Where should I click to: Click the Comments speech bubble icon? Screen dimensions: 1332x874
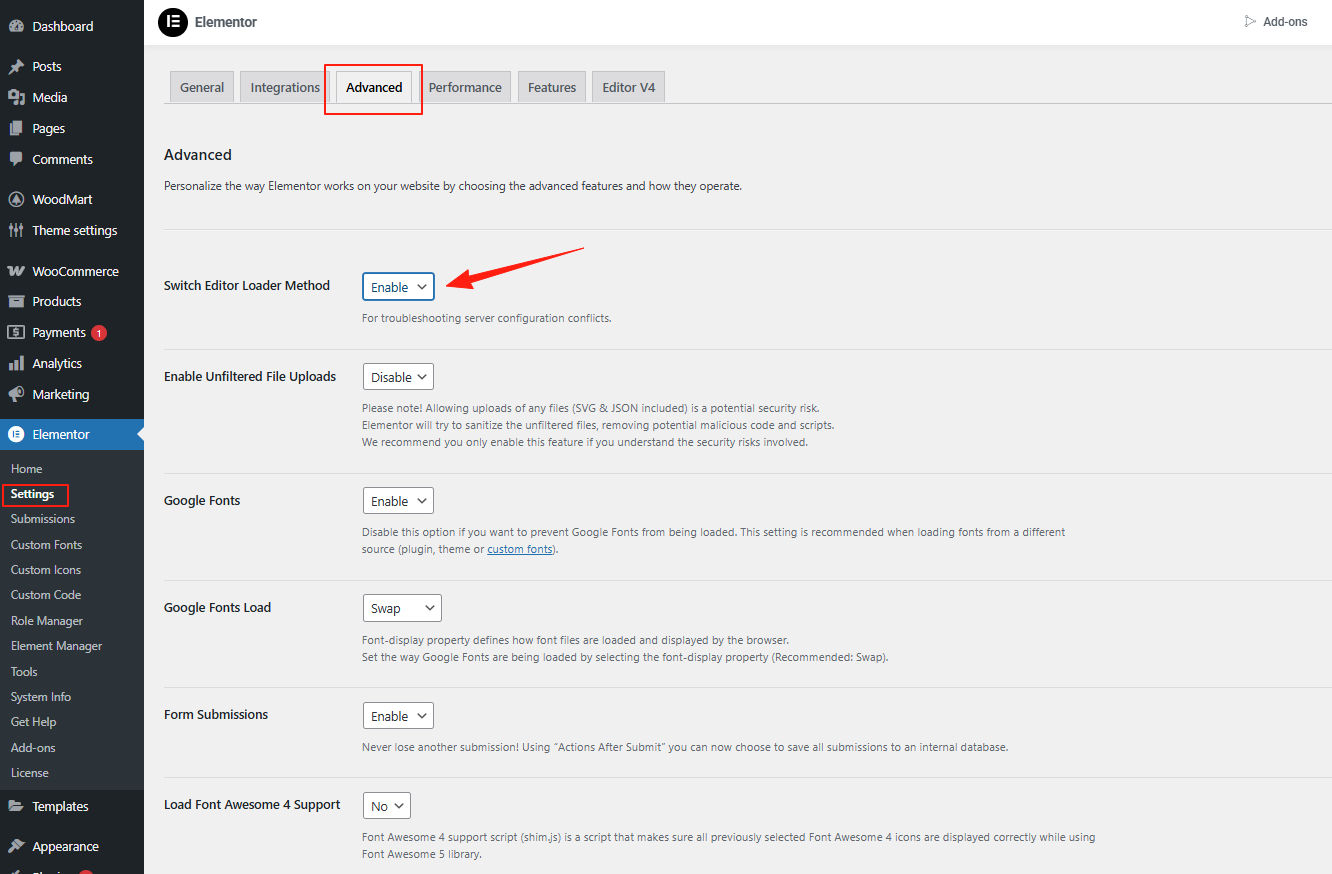[16, 159]
